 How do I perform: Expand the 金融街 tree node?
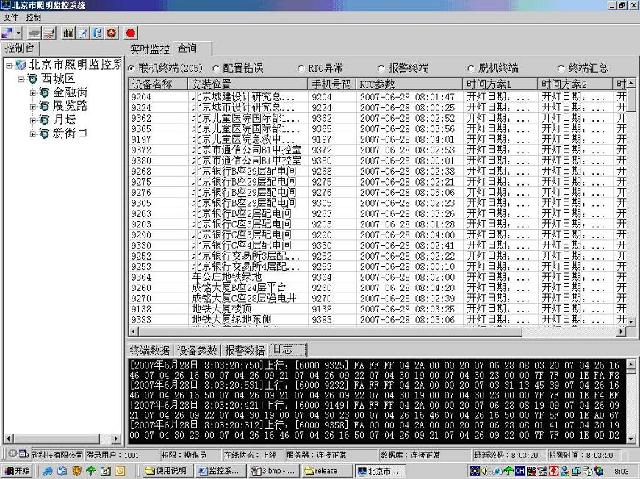33,92
